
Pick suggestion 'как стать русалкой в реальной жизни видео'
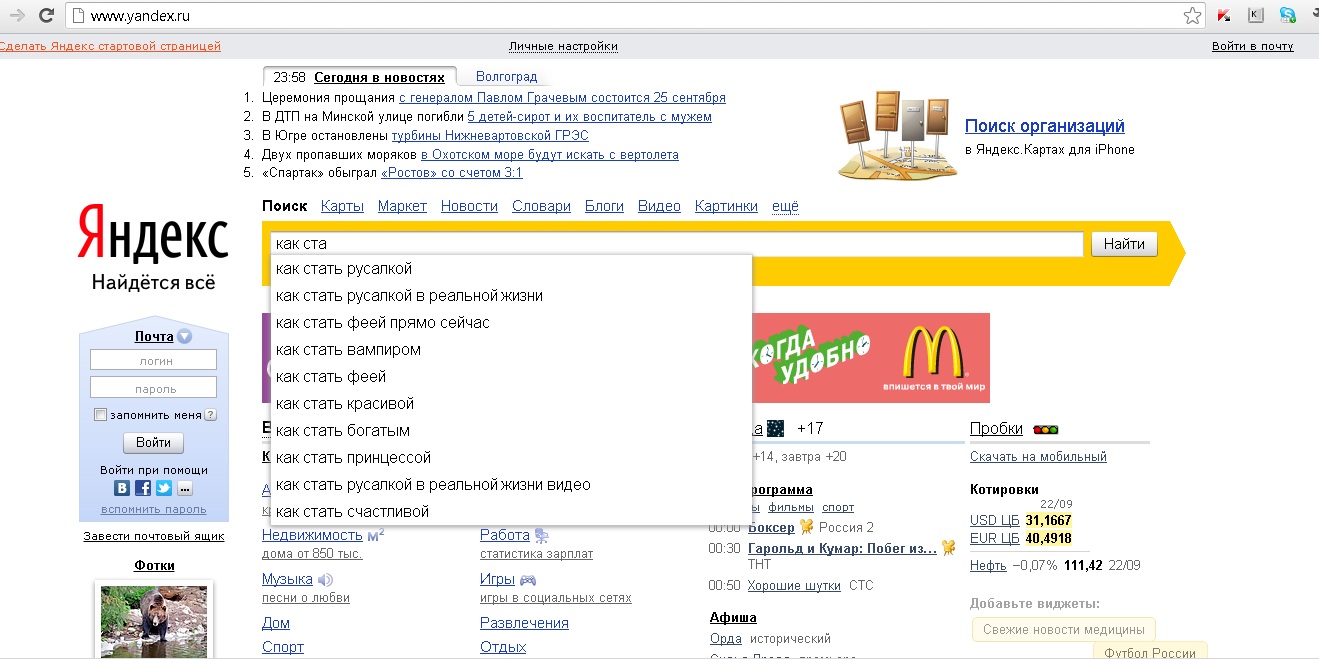tap(511, 485)
